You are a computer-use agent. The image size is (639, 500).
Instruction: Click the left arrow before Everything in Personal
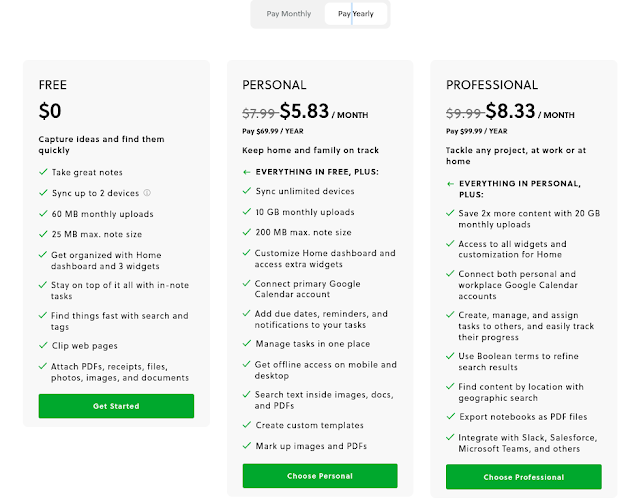point(450,183)
